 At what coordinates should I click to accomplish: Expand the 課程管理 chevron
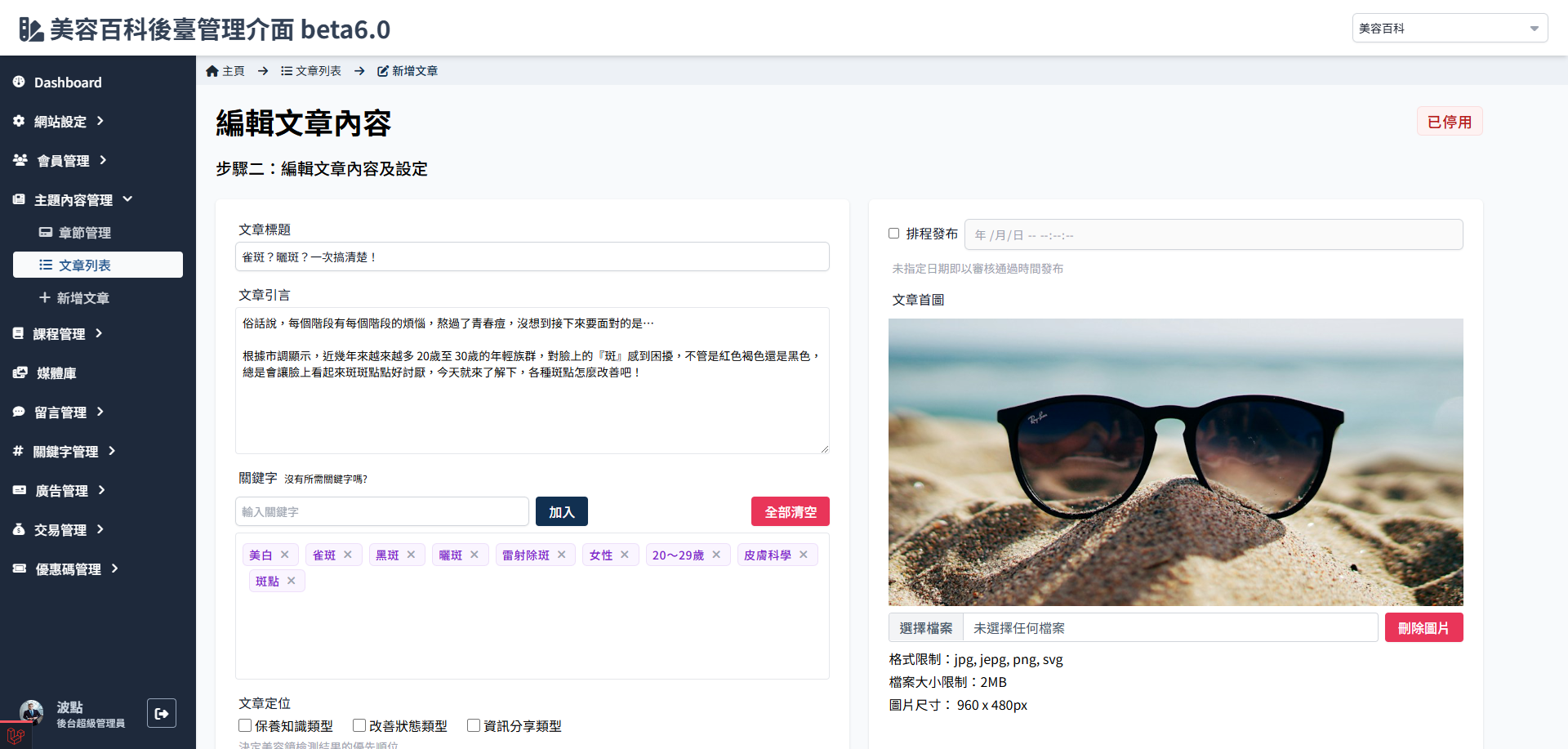99,333
